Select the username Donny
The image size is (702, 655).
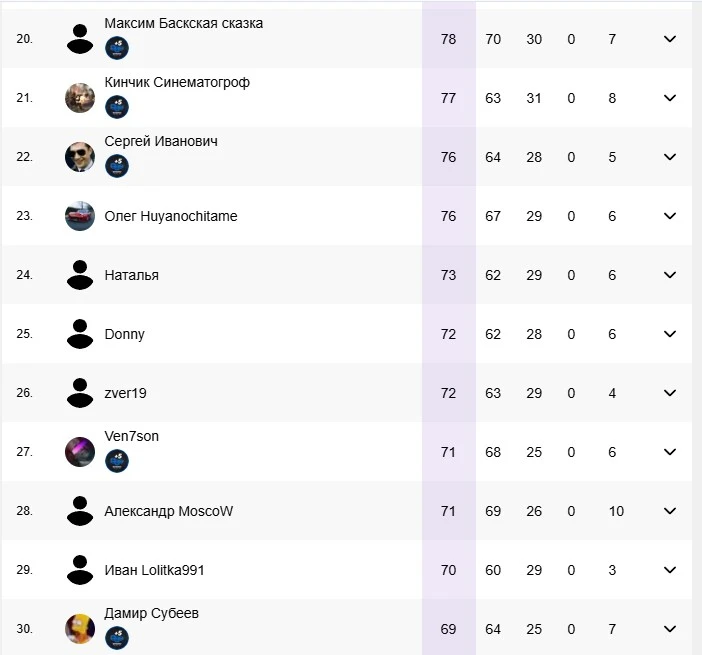click(124, 334)
